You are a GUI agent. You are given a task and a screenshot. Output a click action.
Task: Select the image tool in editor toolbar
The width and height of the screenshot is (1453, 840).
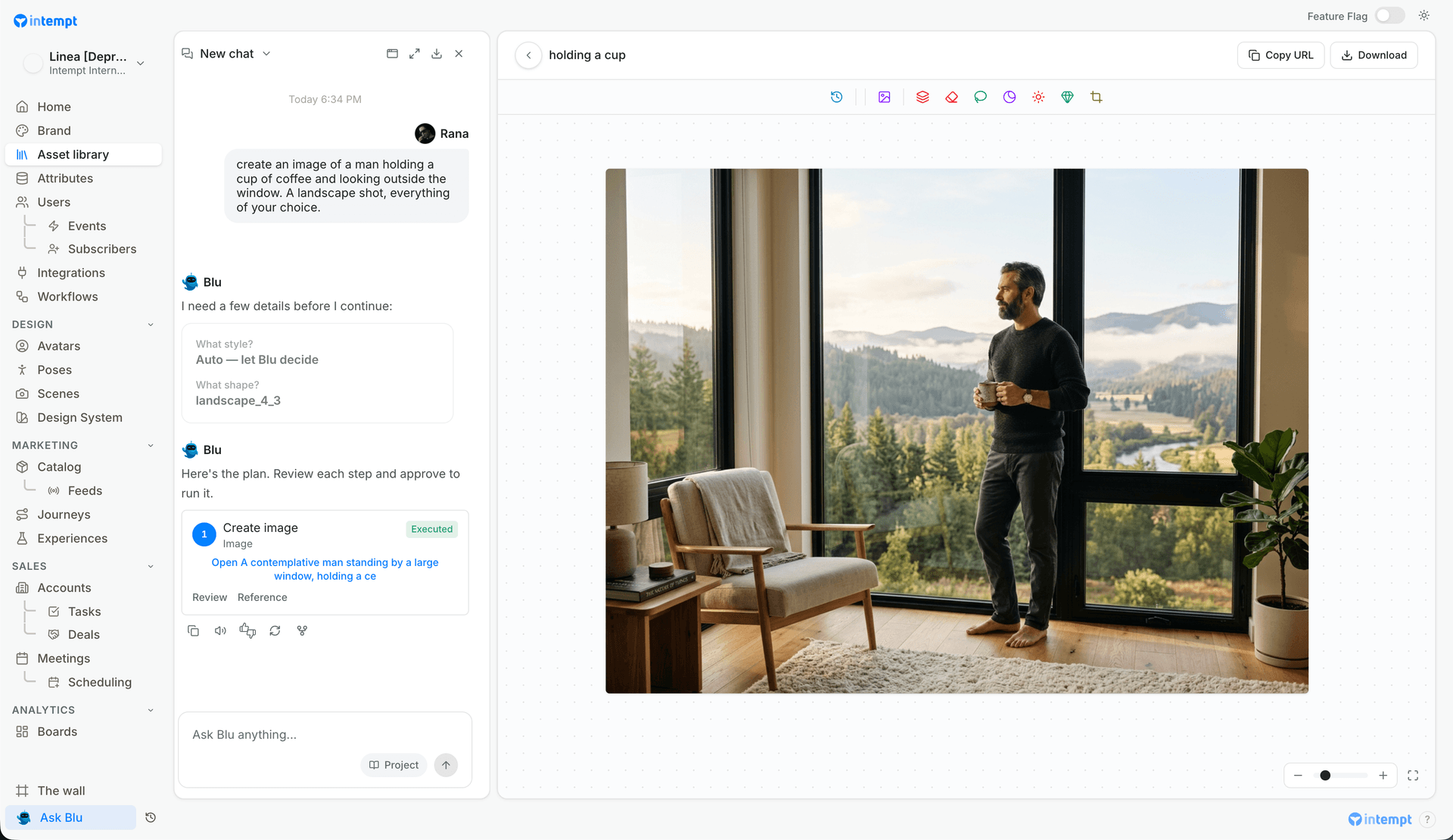coord(884,97)
